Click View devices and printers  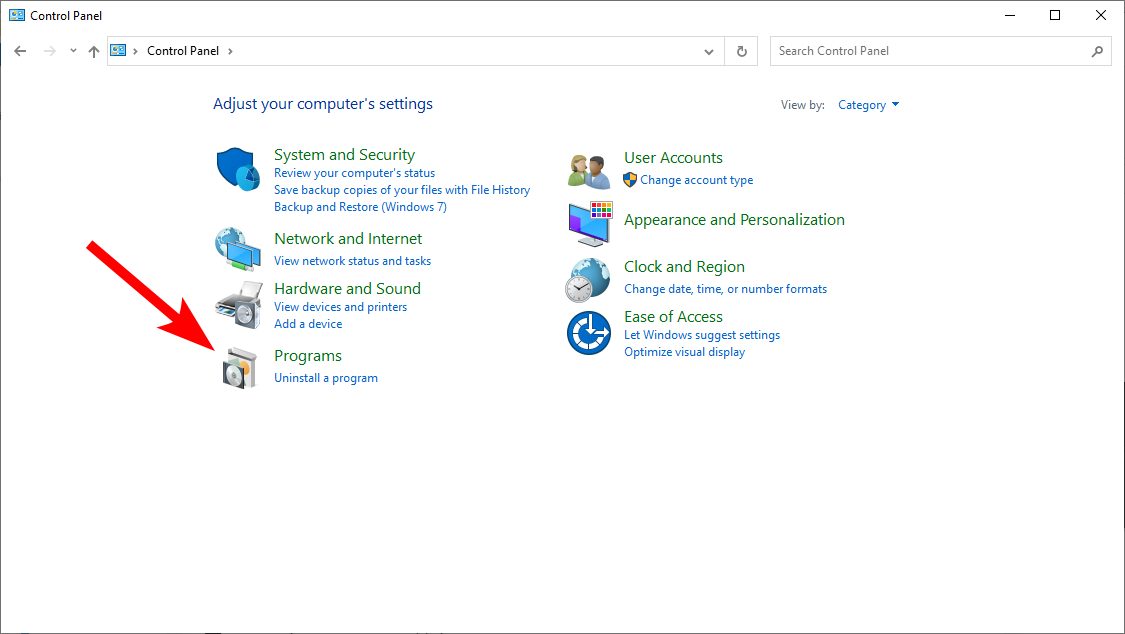click(x=340, y=307)
